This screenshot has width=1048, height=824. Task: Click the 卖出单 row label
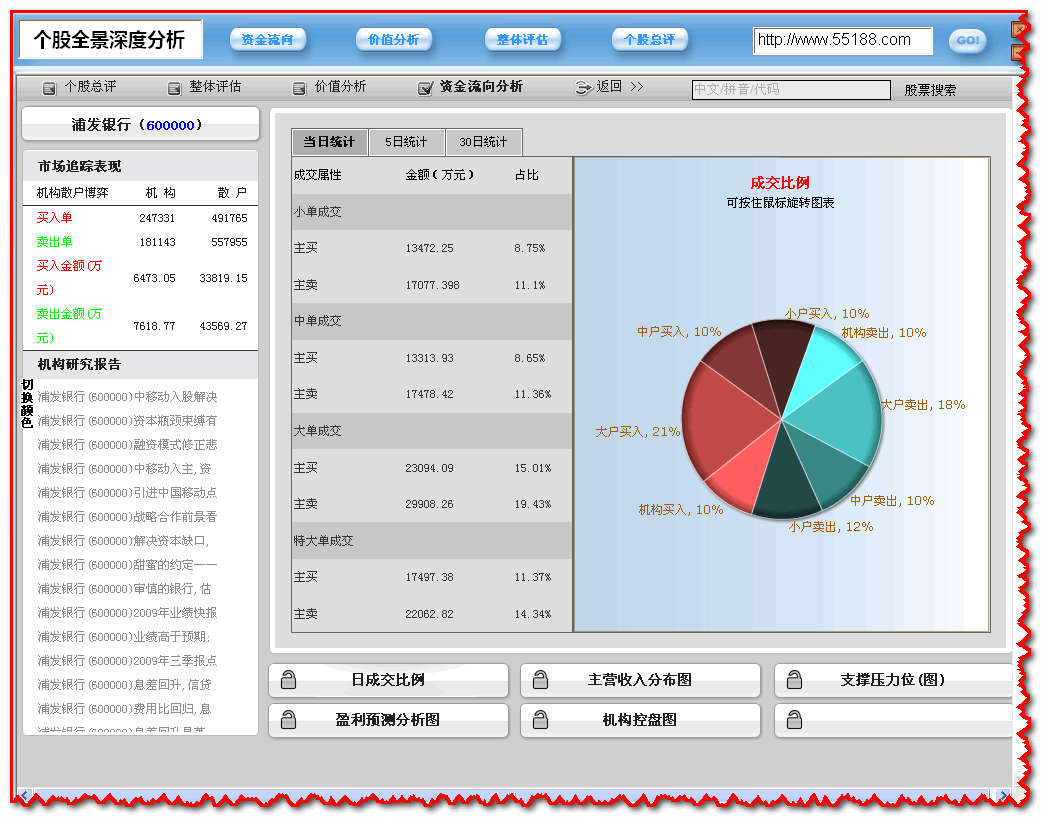[55, 242]
